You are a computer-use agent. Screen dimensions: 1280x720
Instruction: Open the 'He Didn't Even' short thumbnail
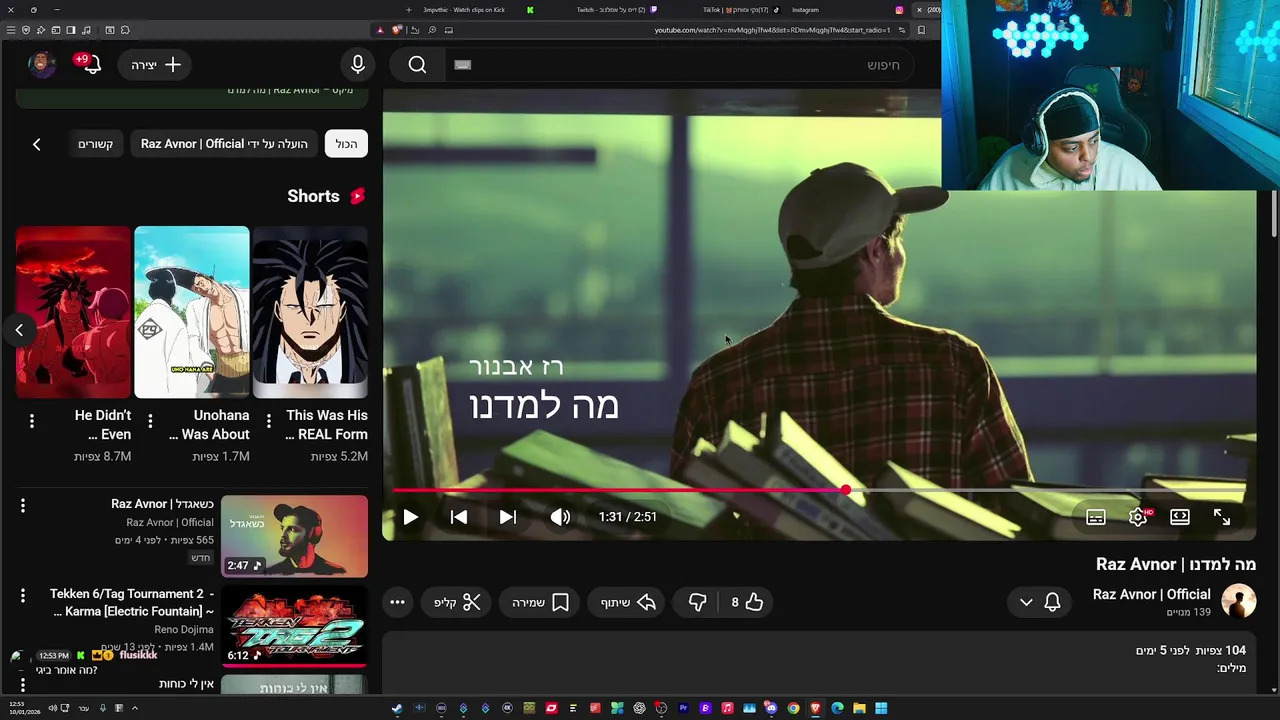[73, 312]
